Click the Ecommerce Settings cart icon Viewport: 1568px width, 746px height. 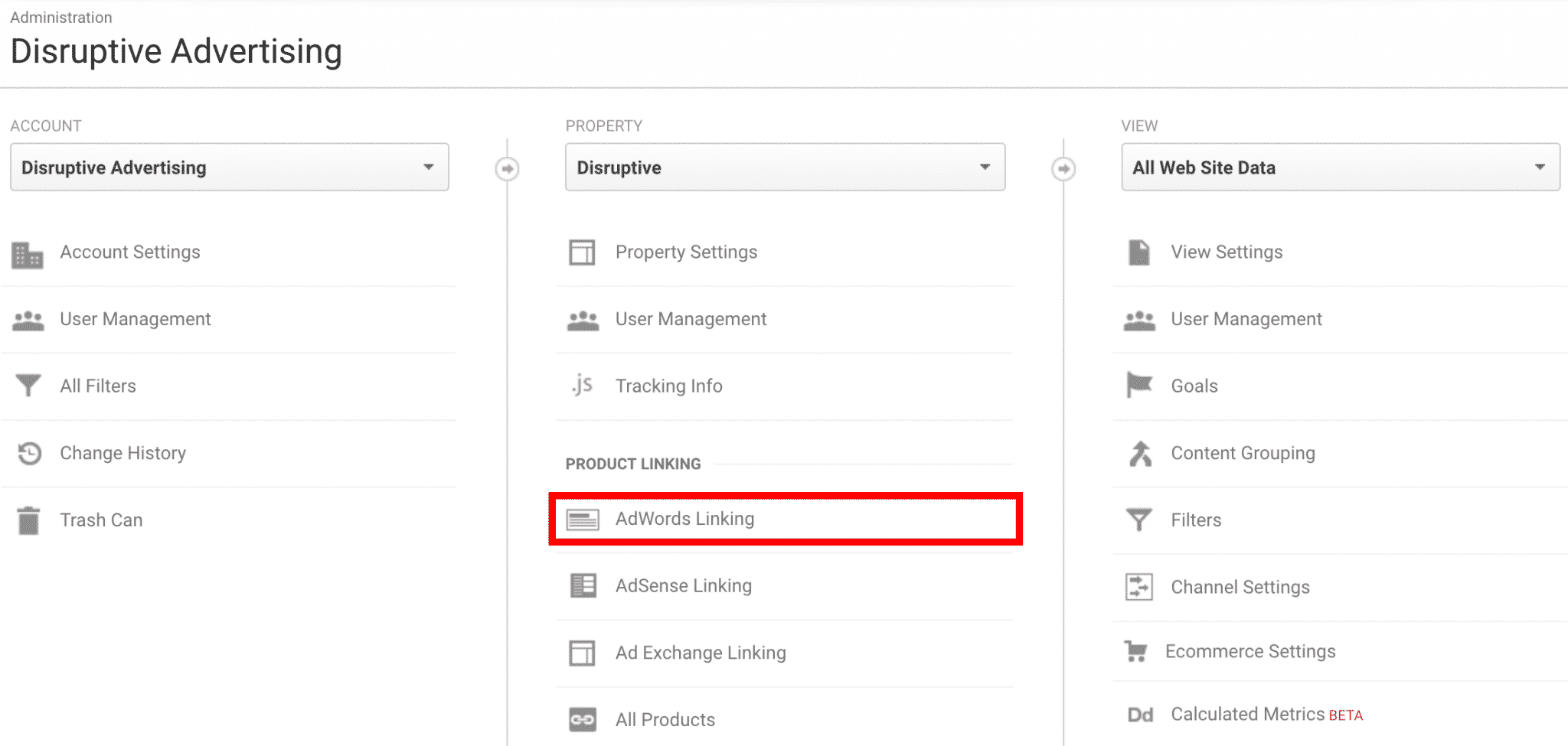click(x=1135, y=651)
